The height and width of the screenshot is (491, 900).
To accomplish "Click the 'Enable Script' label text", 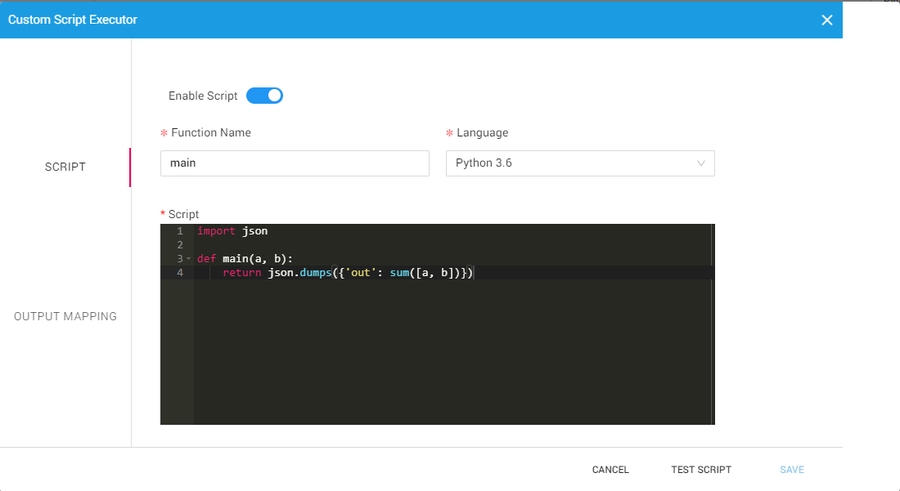I will pyautogui.click(x=203, y=96).
